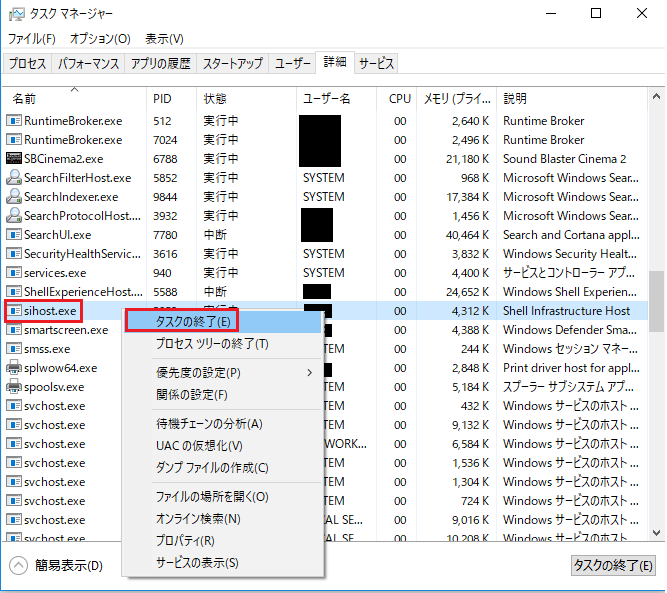
Task: Sort by the CPU column header
Action: [396, 99]
